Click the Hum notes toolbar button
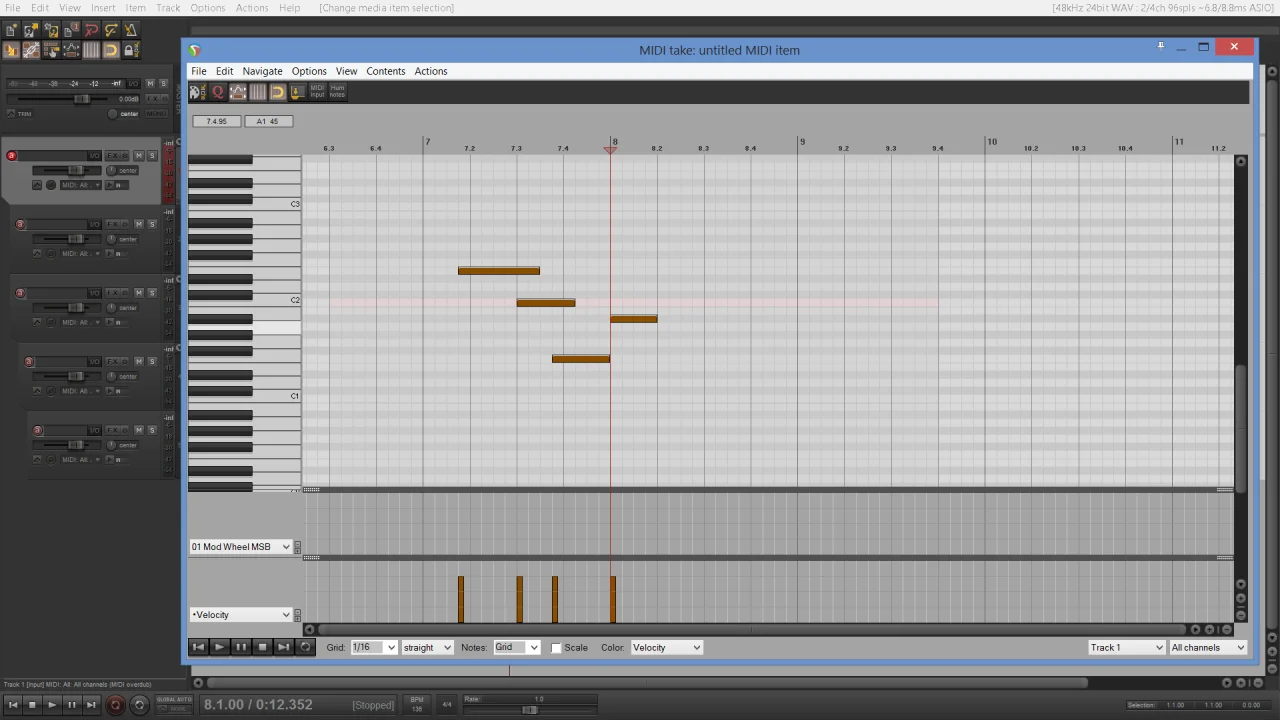Viewport: 1280px width, 720px height. click(x=337, y=91)
